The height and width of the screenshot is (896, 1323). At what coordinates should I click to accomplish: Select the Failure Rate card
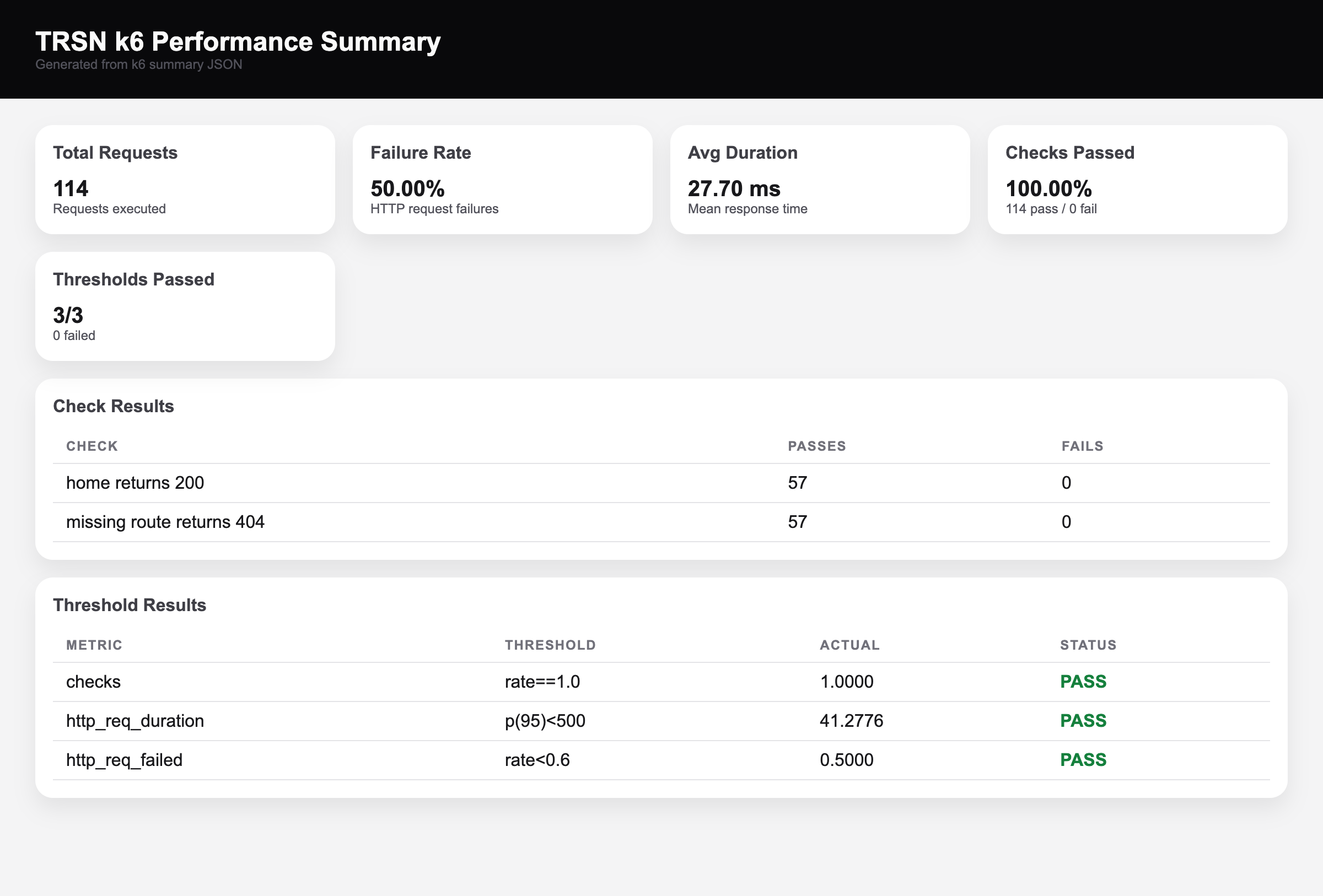pos(503,180)
